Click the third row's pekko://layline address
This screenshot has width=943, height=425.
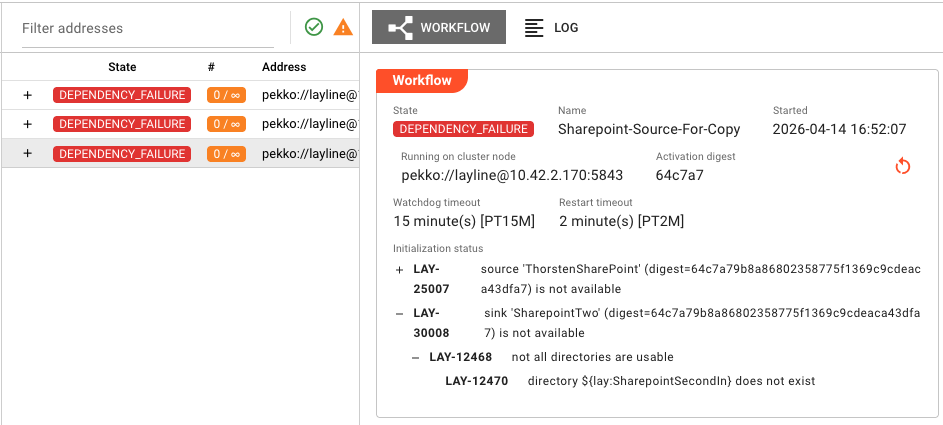310,153
